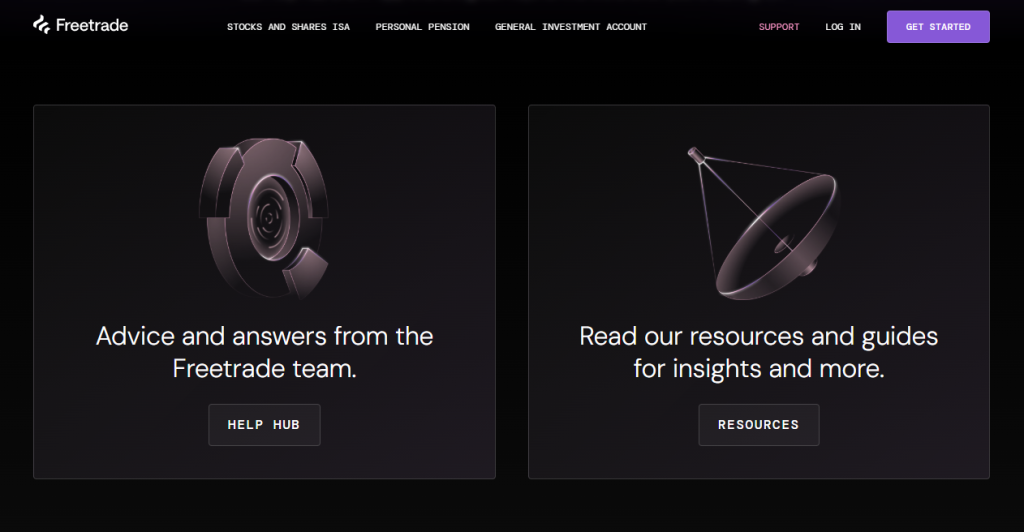Click the "Freetrade team." text line
Viewport: 1024px width, 532px height.
click(x=264, y=369)
